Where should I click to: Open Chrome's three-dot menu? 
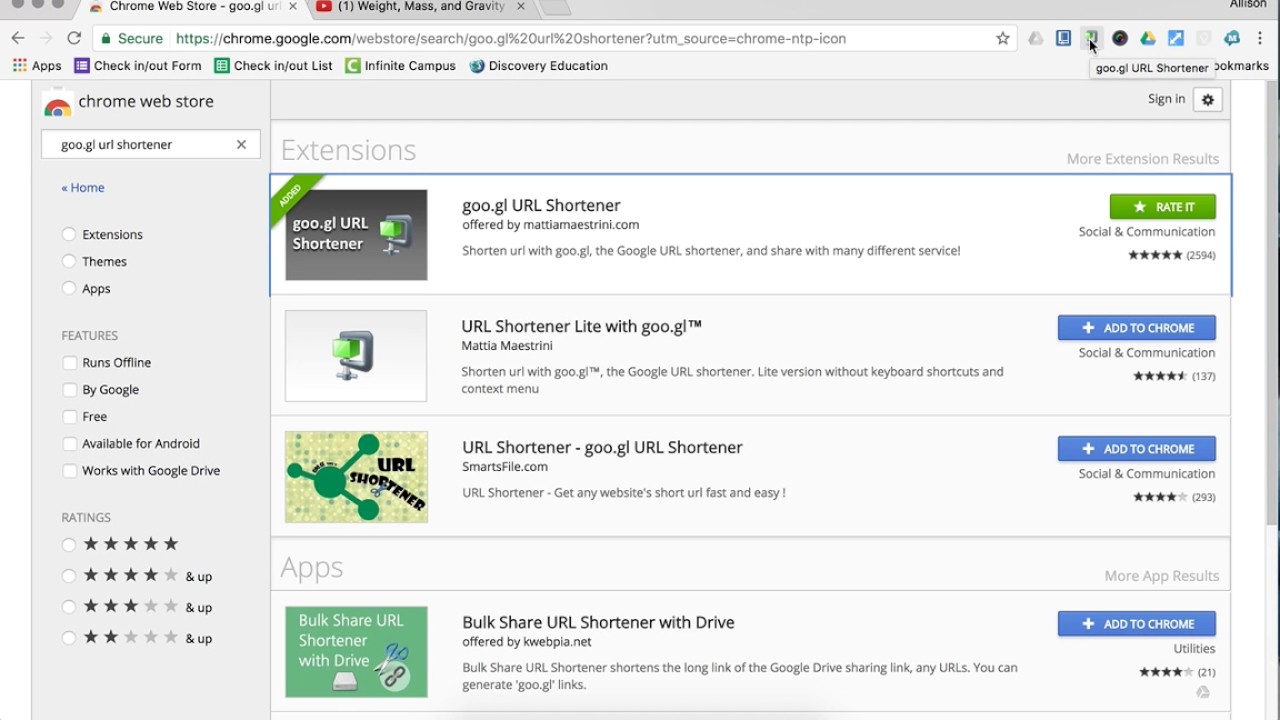[x=1261, y=38]
